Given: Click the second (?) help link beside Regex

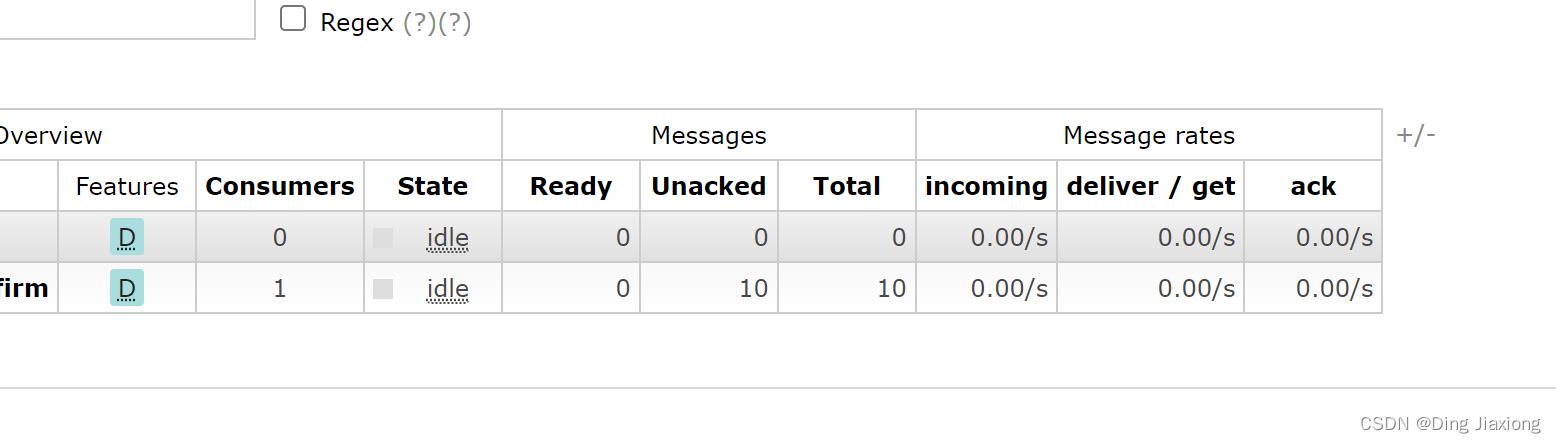Looking at the screenshot, I should tap(454, 23).
